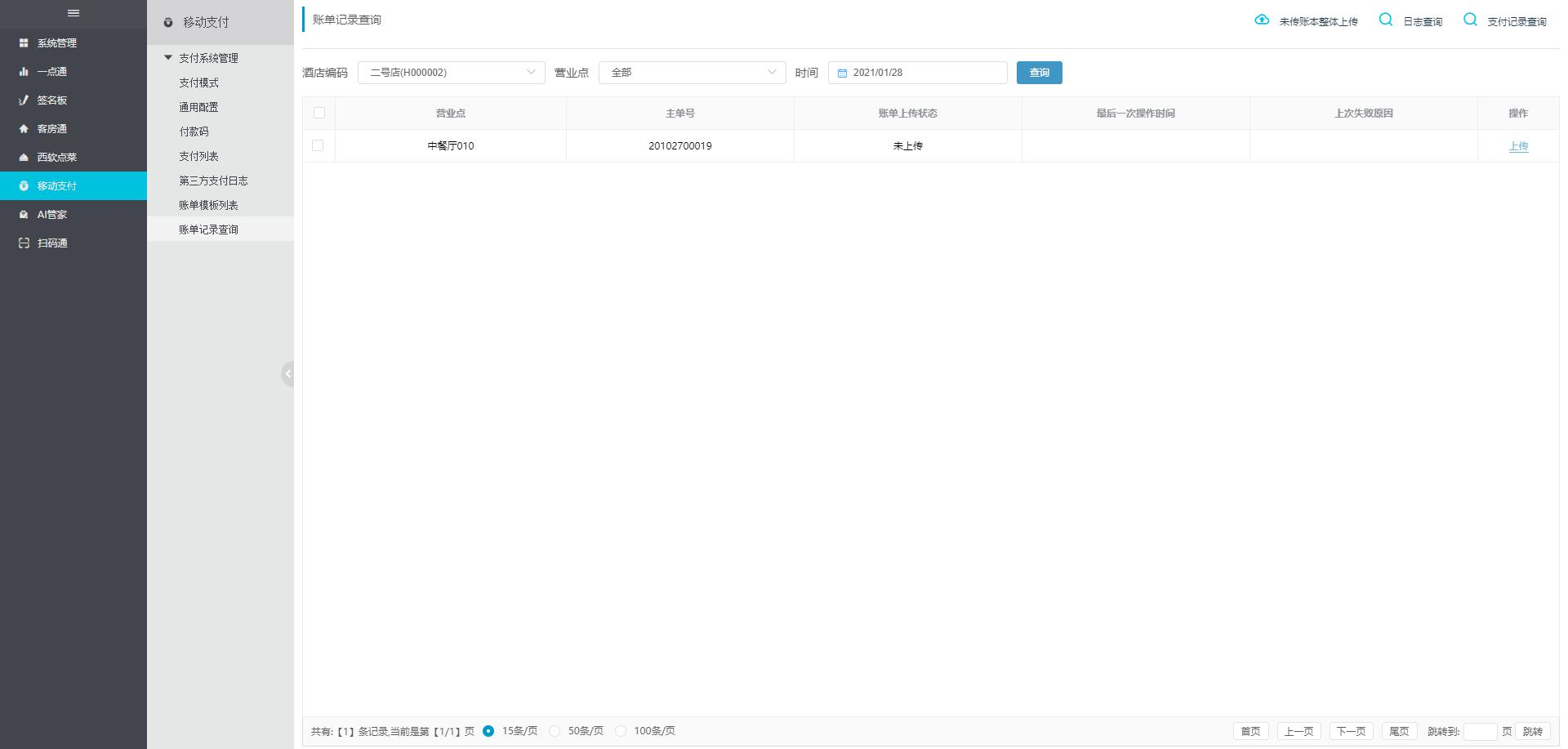Screen dimensions: 1568x749
Task: Check the 中餐厅010 row checkbox
Action: pos(318,145)
